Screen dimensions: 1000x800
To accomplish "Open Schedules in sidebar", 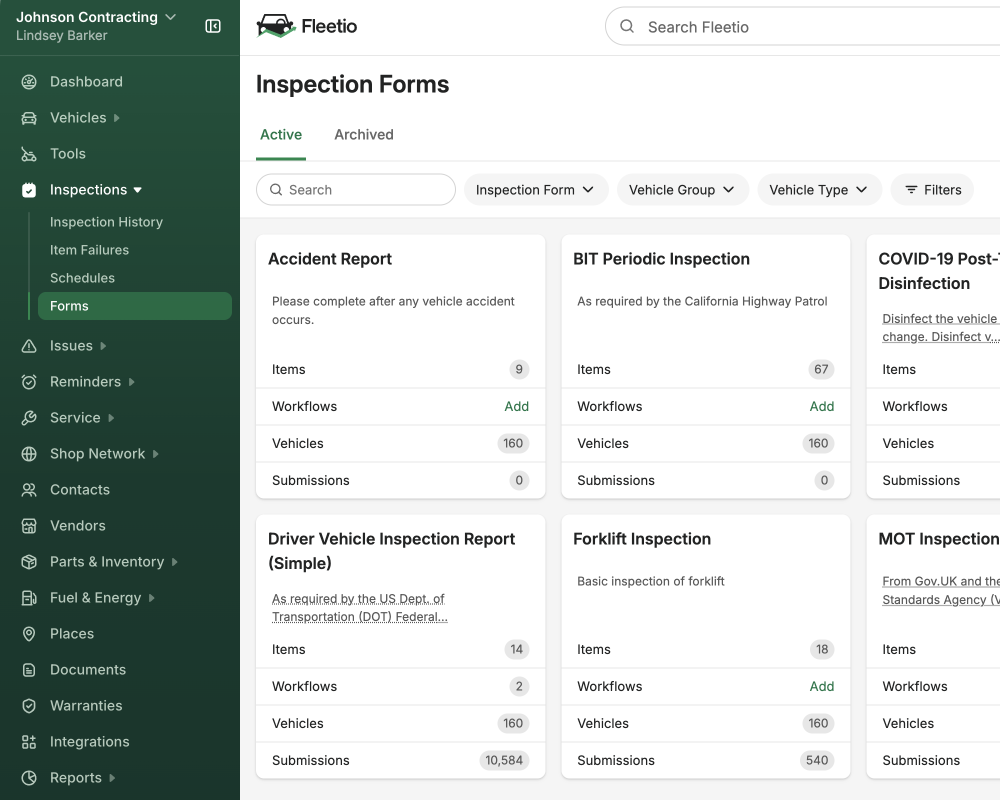I will 82,278.
